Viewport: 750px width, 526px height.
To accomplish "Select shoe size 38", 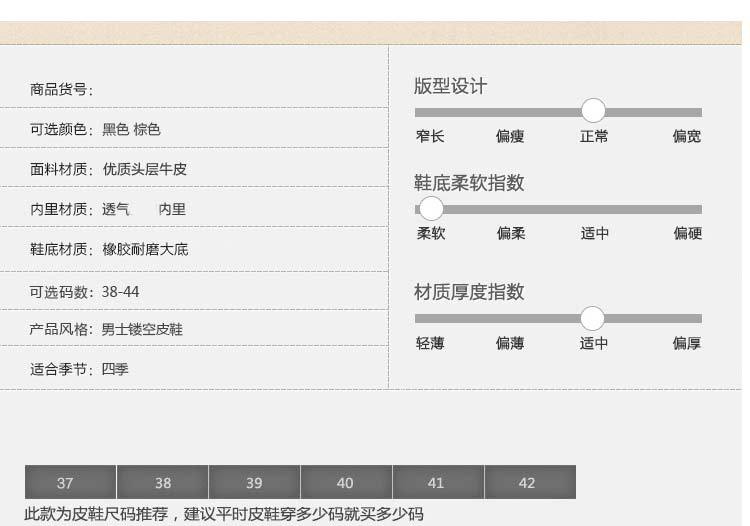I will [x=162, y=482].
